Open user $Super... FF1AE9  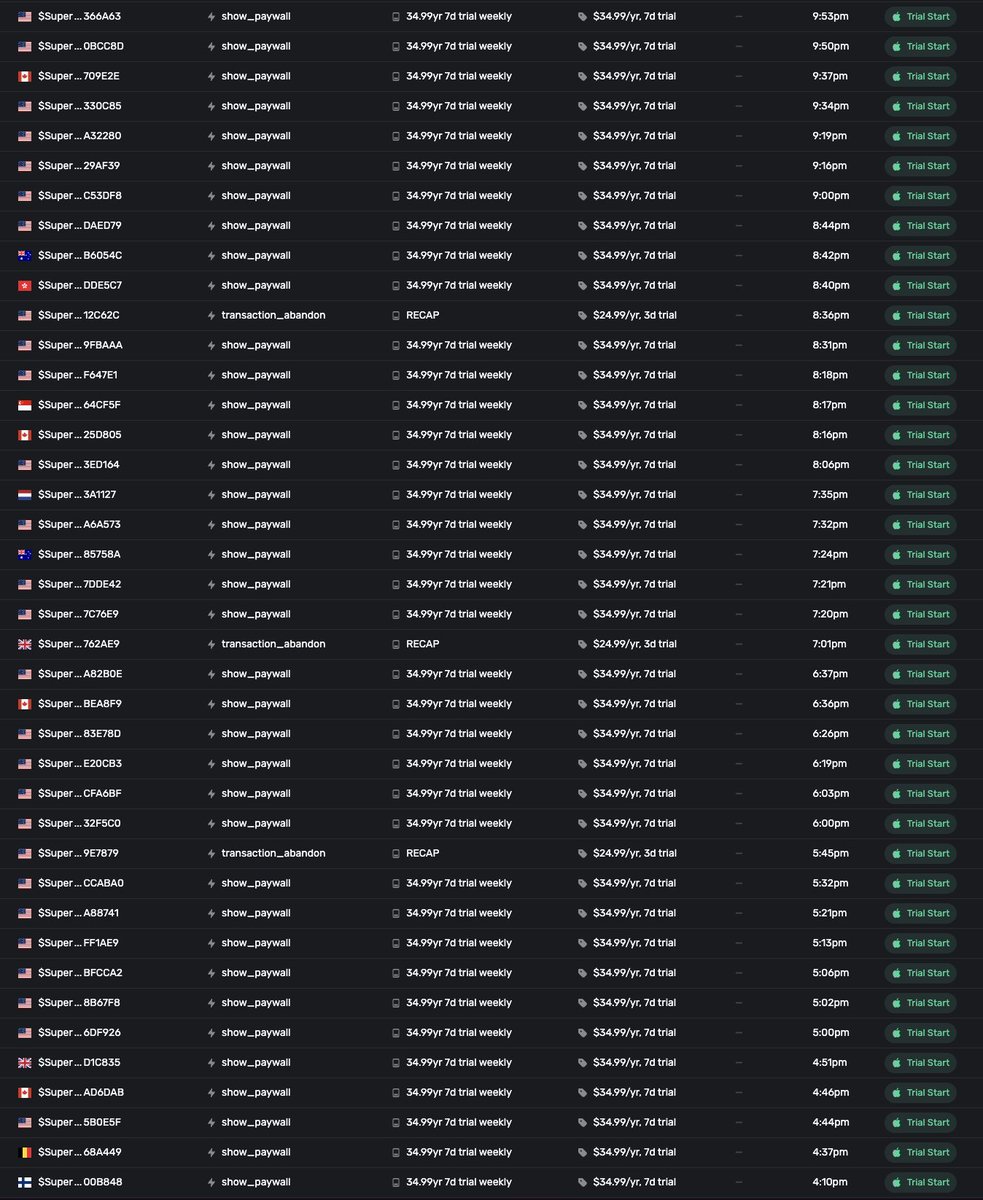click(x=79, y=943)
